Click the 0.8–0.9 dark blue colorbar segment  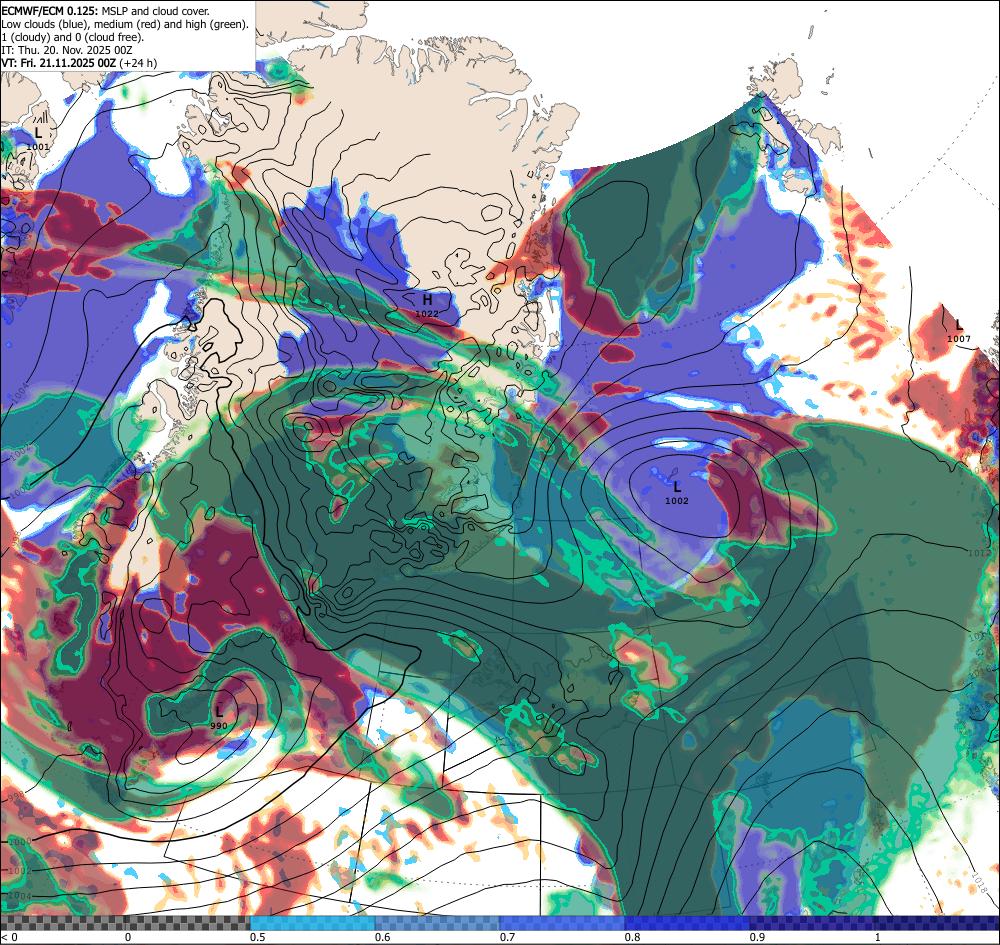[687, 923]
